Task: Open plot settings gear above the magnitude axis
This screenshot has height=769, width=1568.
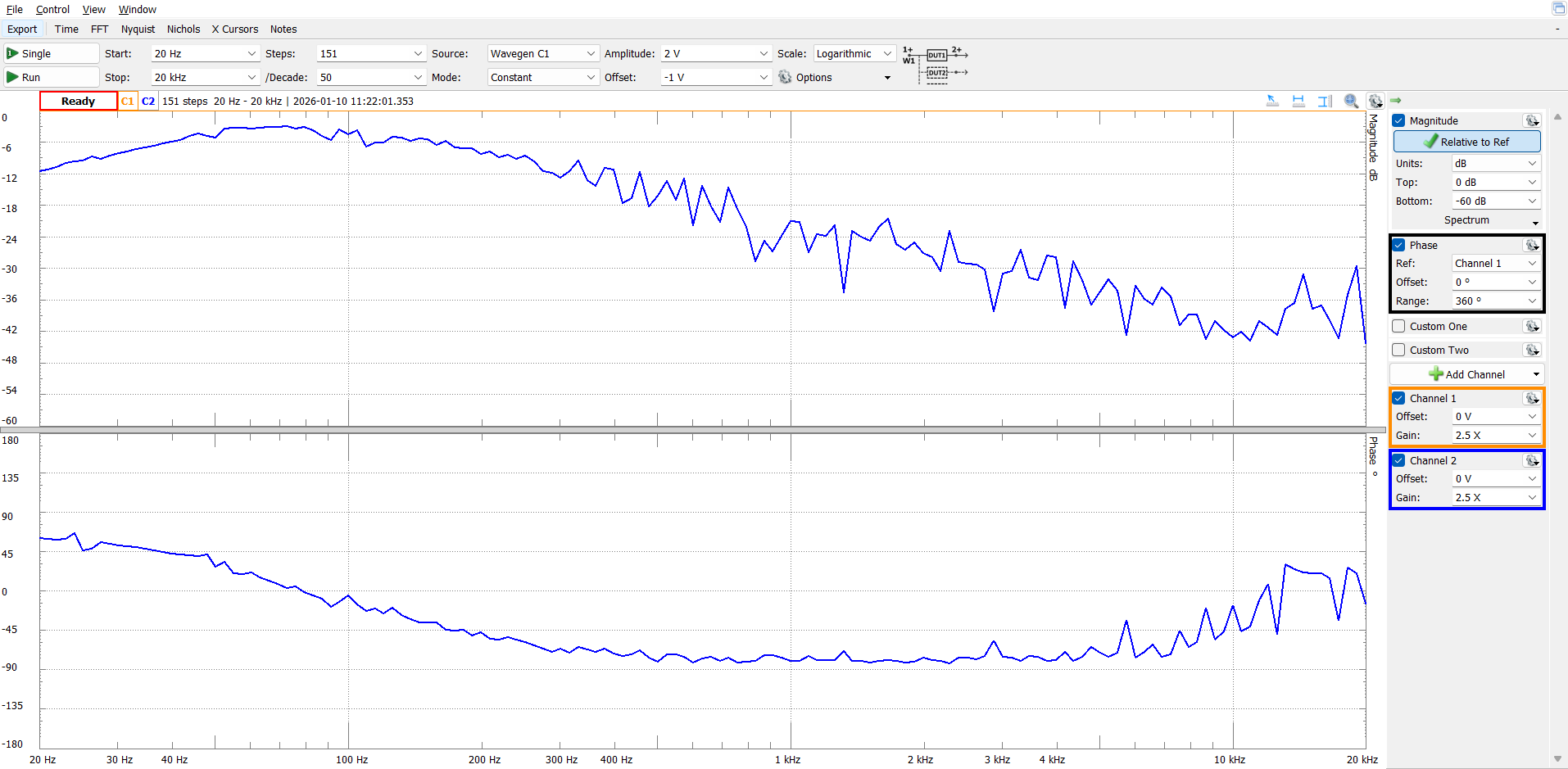Action: [1375, 101]
